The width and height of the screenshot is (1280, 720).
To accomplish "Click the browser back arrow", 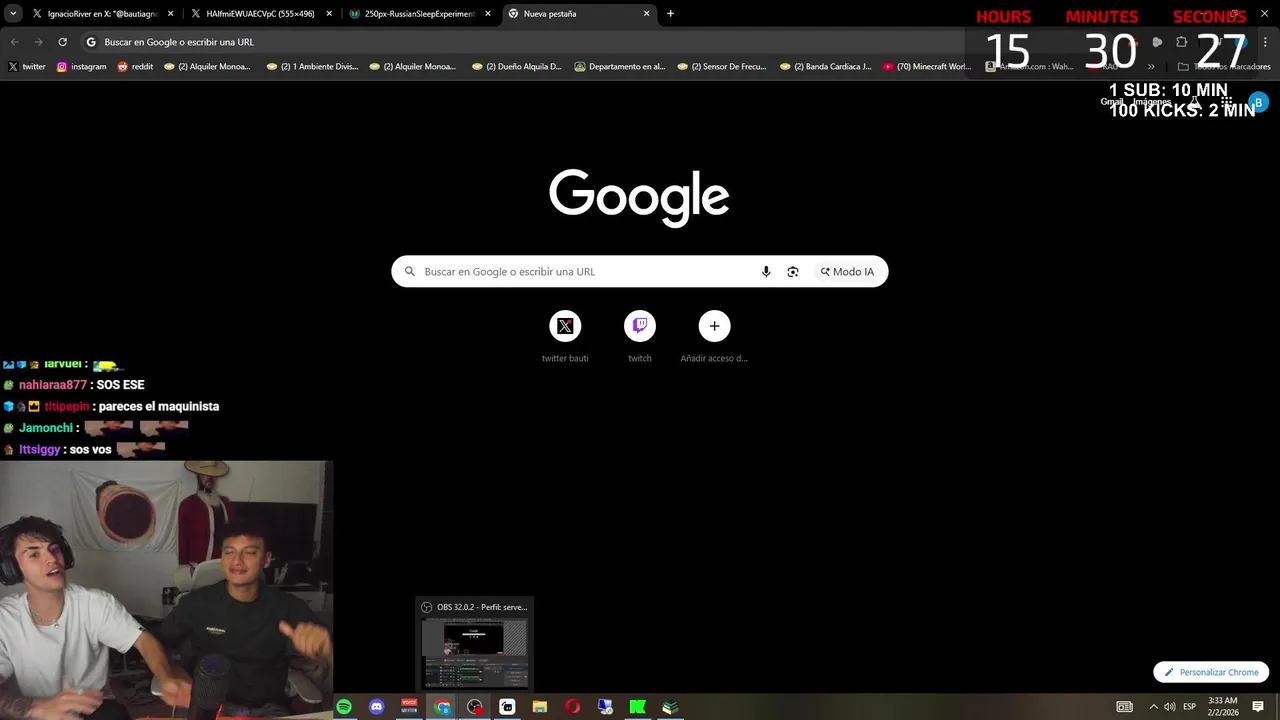I will click(14, 42).
